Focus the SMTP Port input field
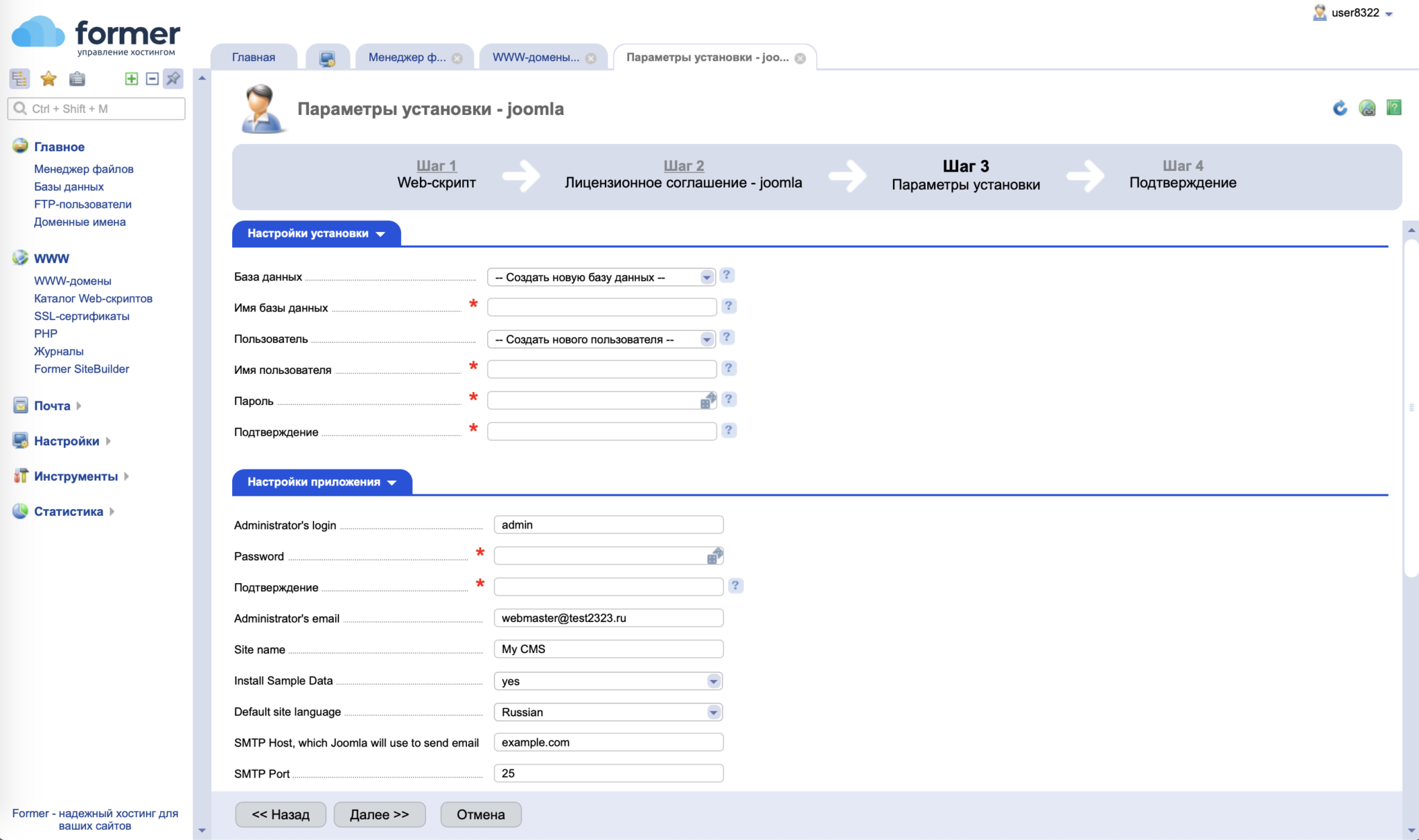The width and height of the screenshot is (1419, 840). click(608, 773)
